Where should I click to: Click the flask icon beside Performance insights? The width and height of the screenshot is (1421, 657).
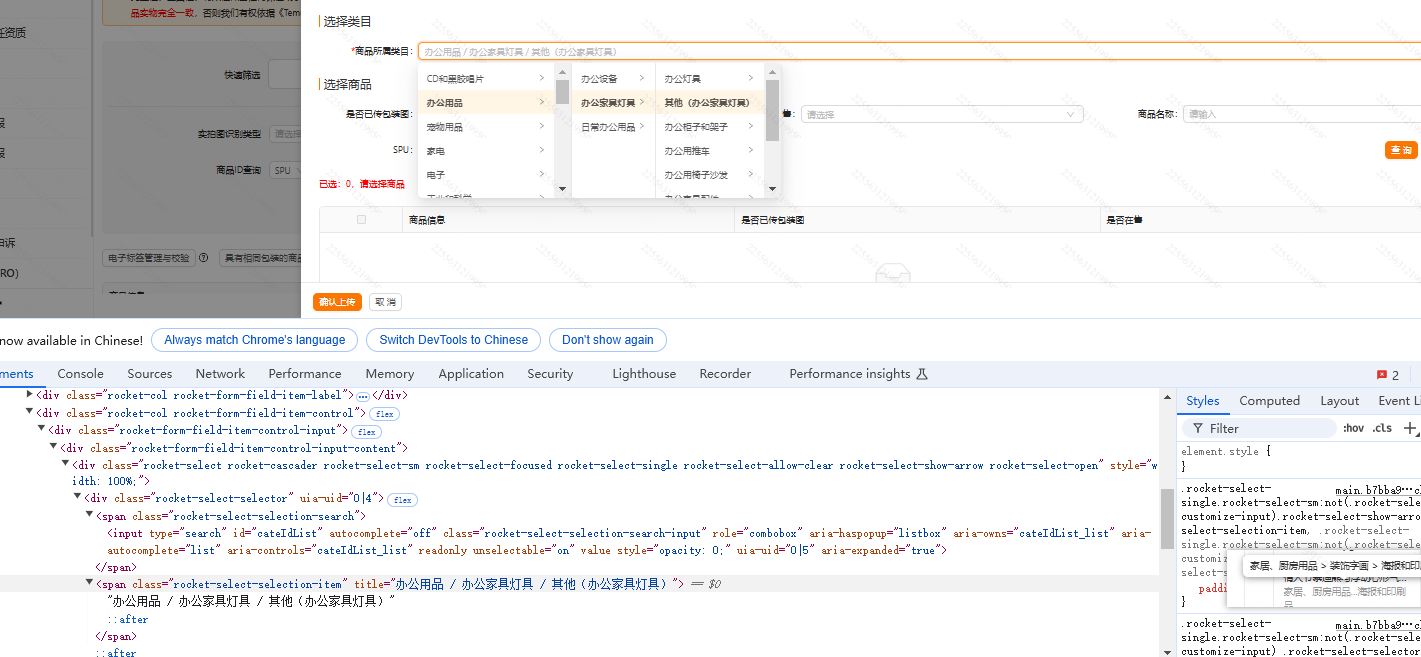click(922, 374)
